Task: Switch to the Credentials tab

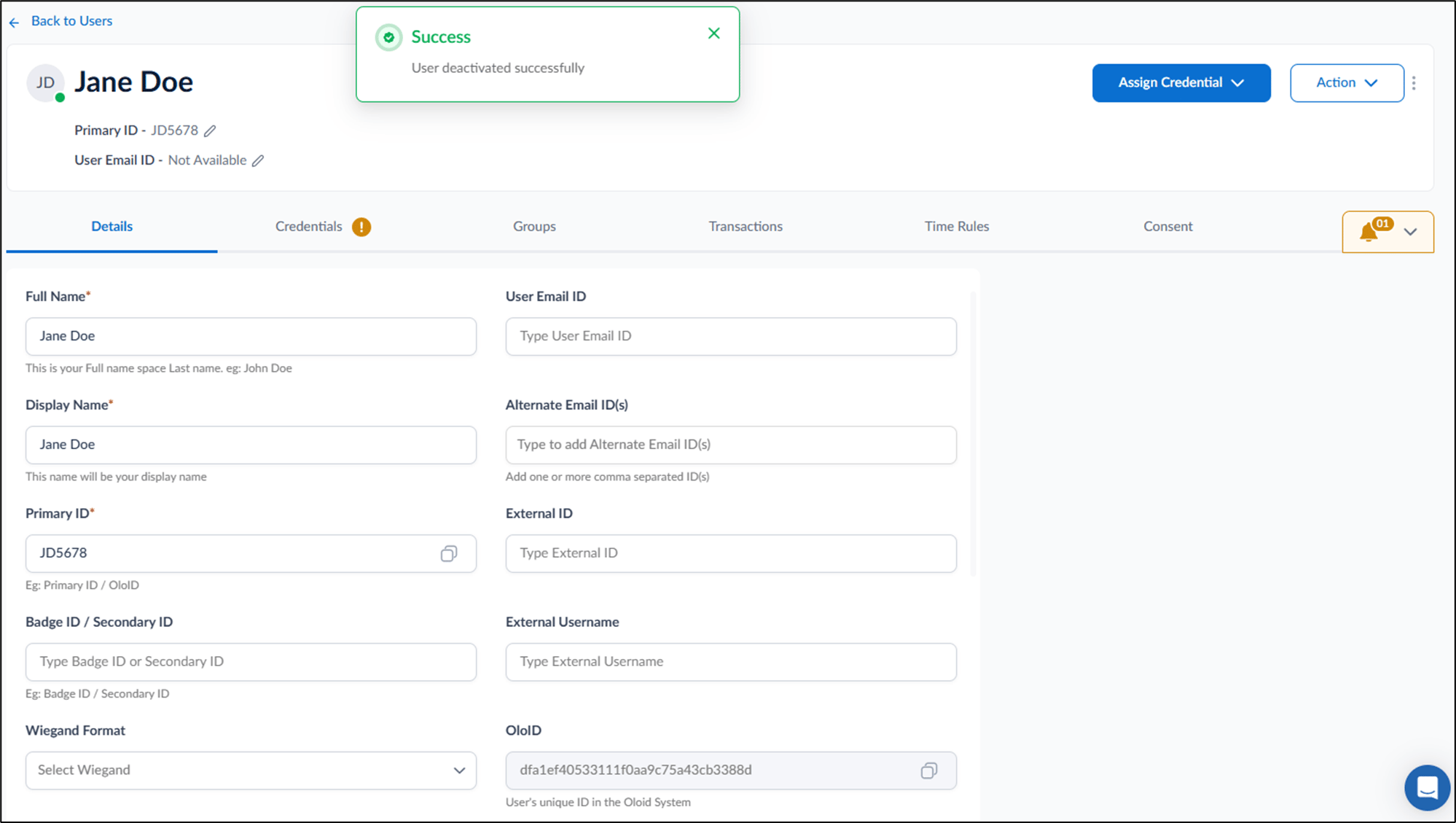Action: pyautogui.click(x=309, y=227)
